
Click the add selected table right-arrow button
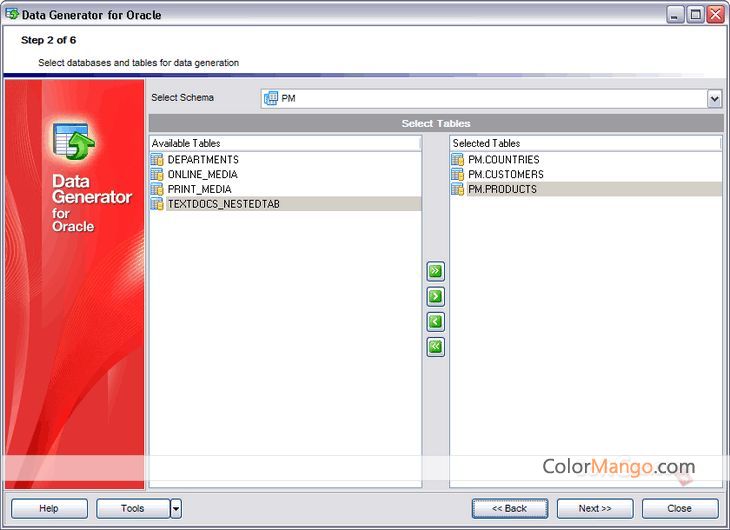click(x=435, y=296)
